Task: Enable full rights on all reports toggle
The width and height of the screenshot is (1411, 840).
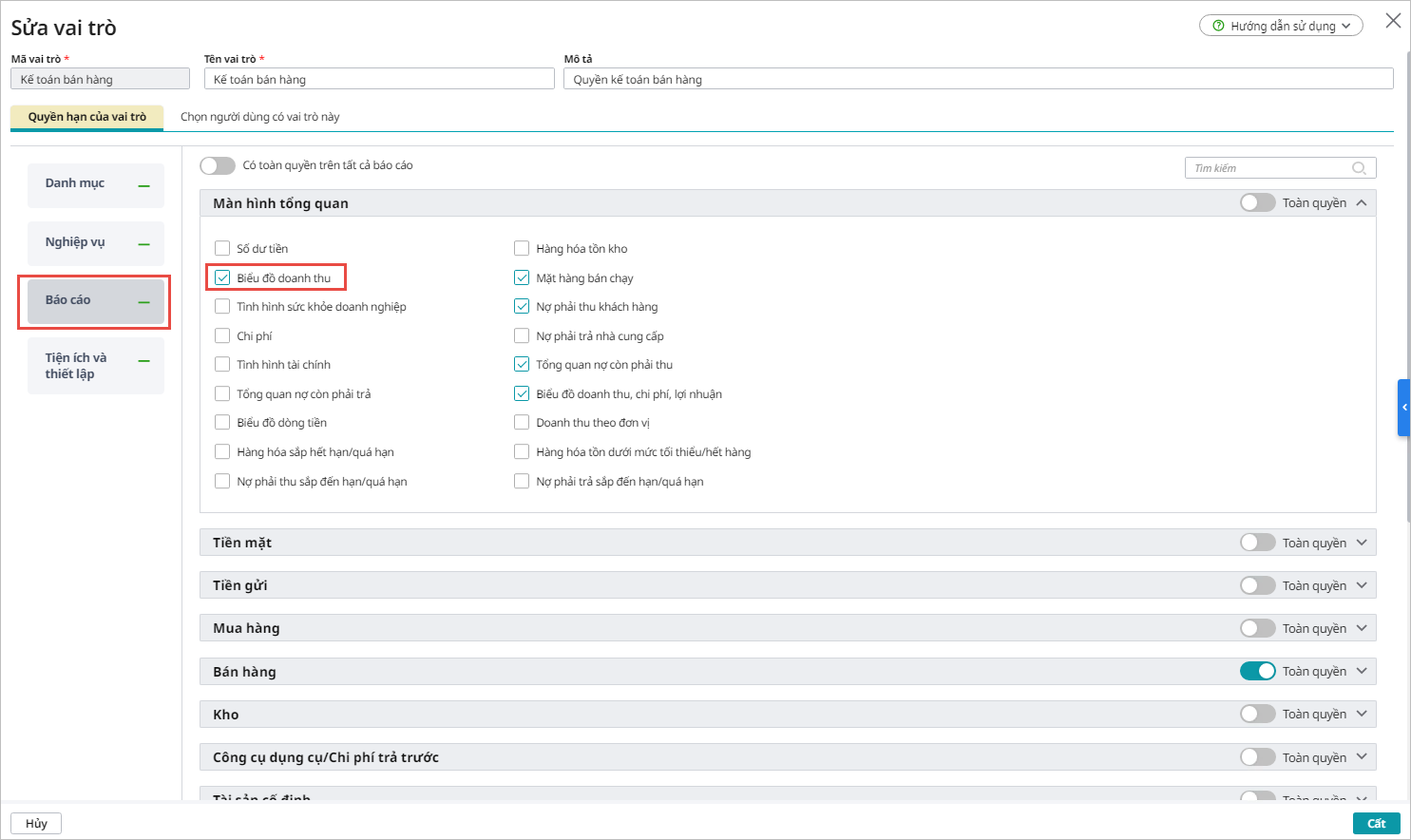Action: coord(218,165)
